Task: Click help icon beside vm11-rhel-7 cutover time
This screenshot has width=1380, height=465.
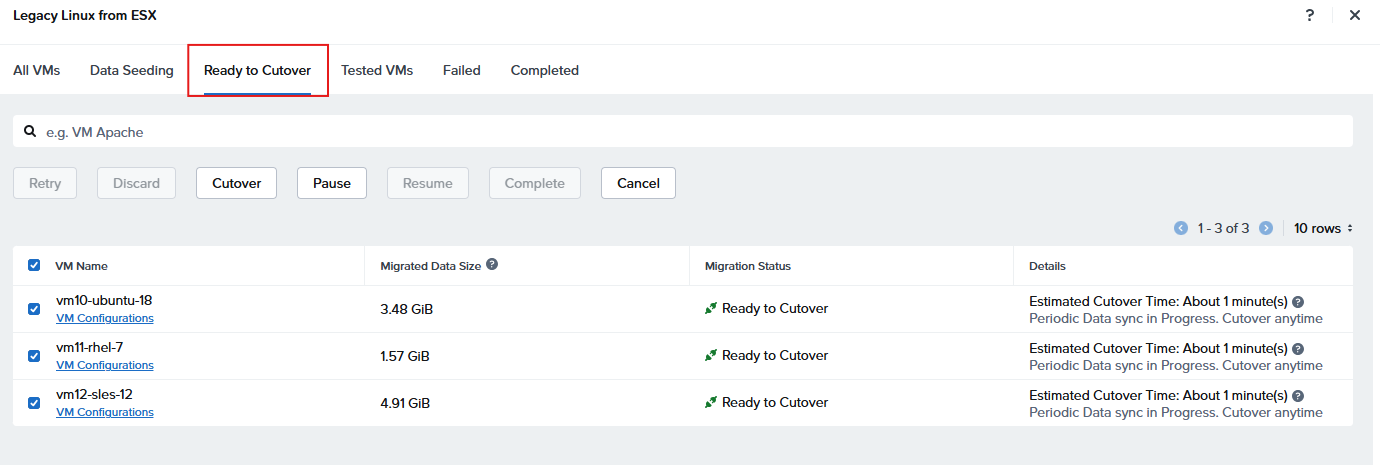Action: coord(1298,349)
